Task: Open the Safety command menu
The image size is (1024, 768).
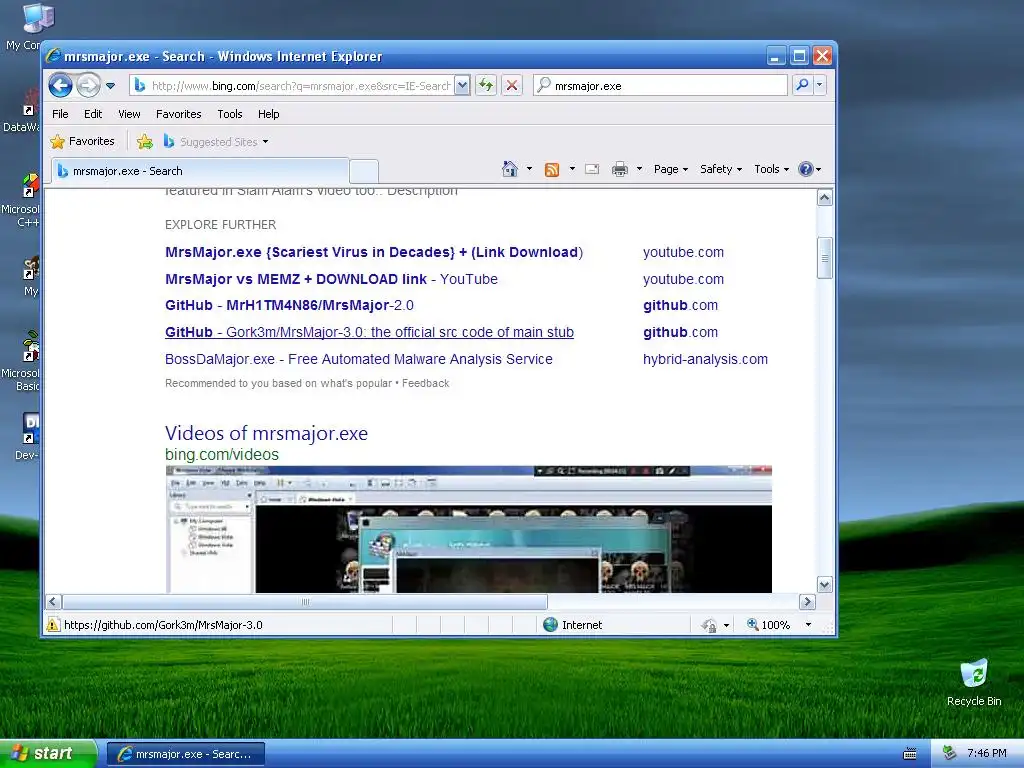Action: click(x=720, y=169)
